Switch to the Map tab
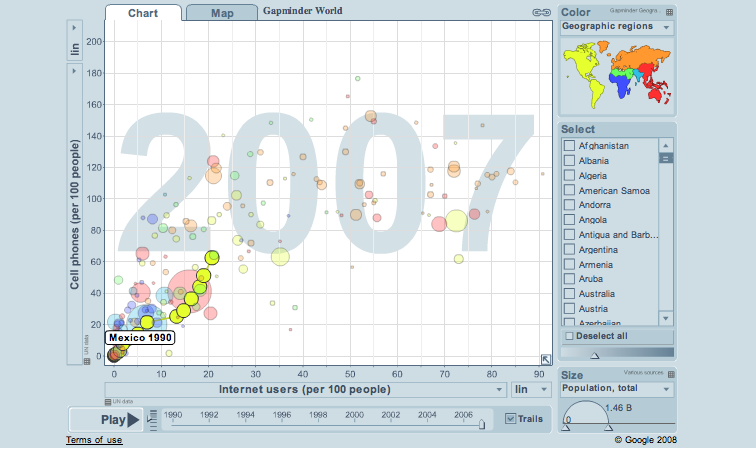 tap(222, 13)
